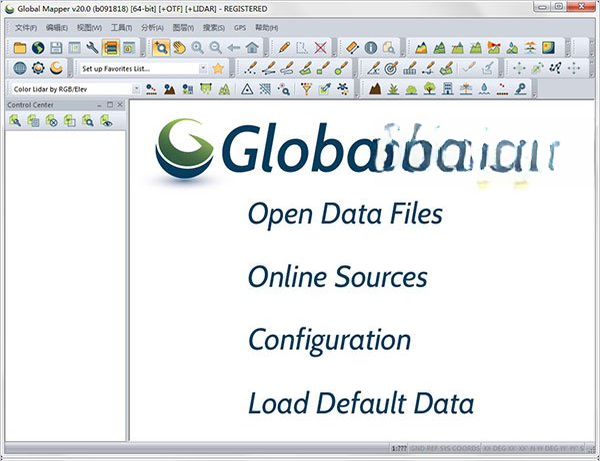
Task: Click the red X delete icon
Action: point(321,48)
